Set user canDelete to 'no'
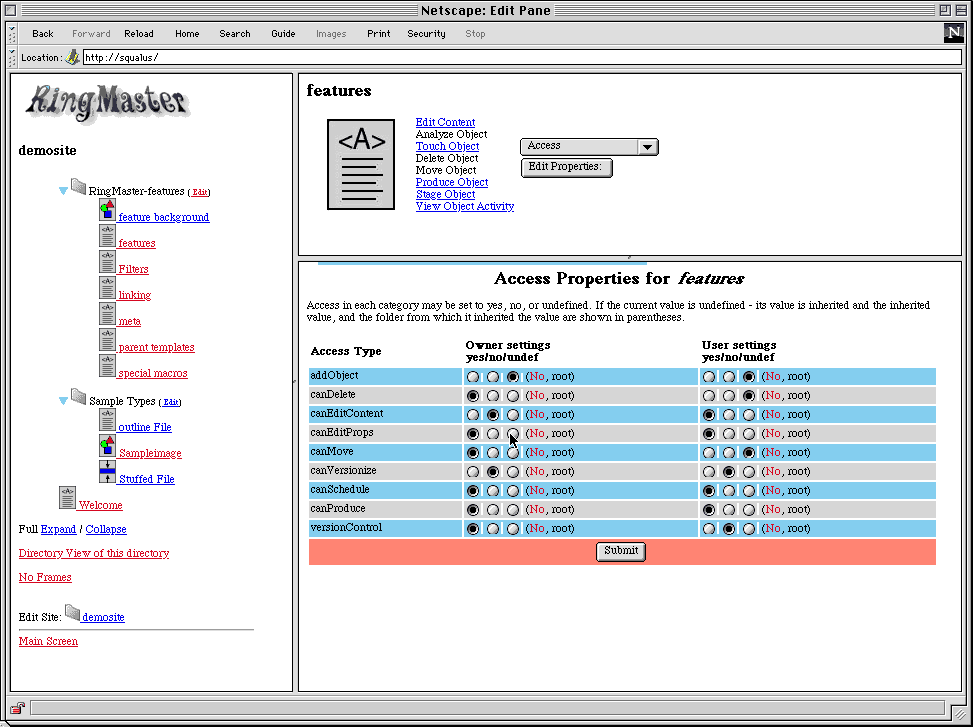Image resolution: width=973 pixels, height=727 pixels. tap(729, 396)
